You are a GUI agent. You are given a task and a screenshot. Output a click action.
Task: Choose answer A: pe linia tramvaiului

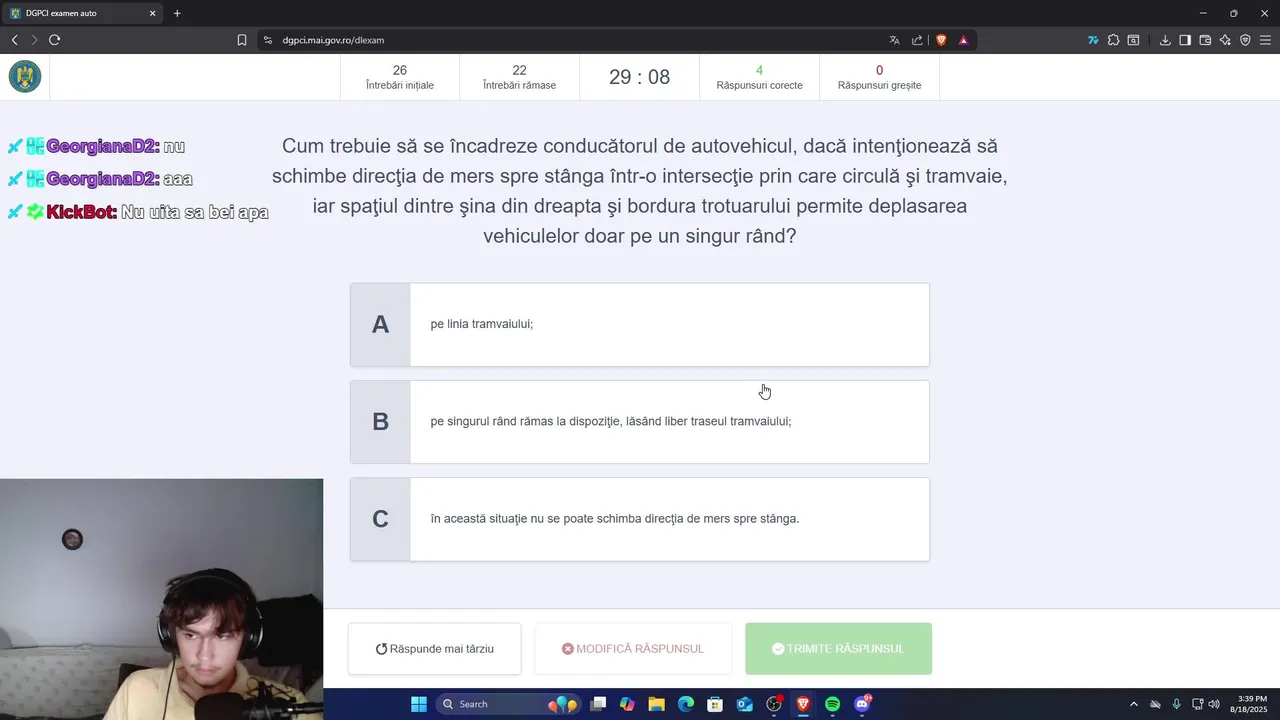pos(640,324)
